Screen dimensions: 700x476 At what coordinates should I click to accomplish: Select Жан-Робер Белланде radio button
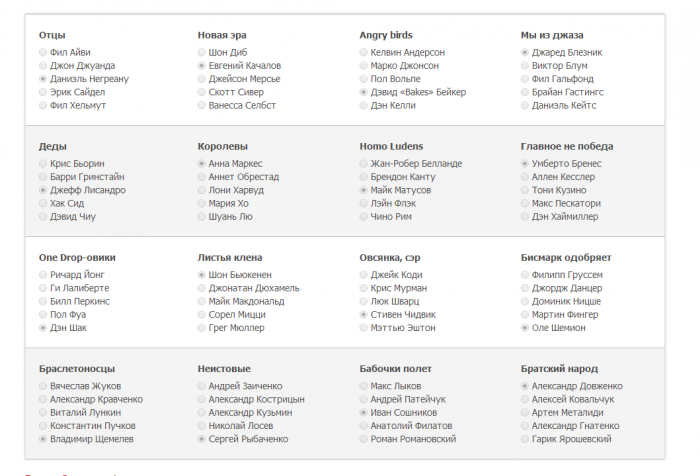[x=364, y=163]
